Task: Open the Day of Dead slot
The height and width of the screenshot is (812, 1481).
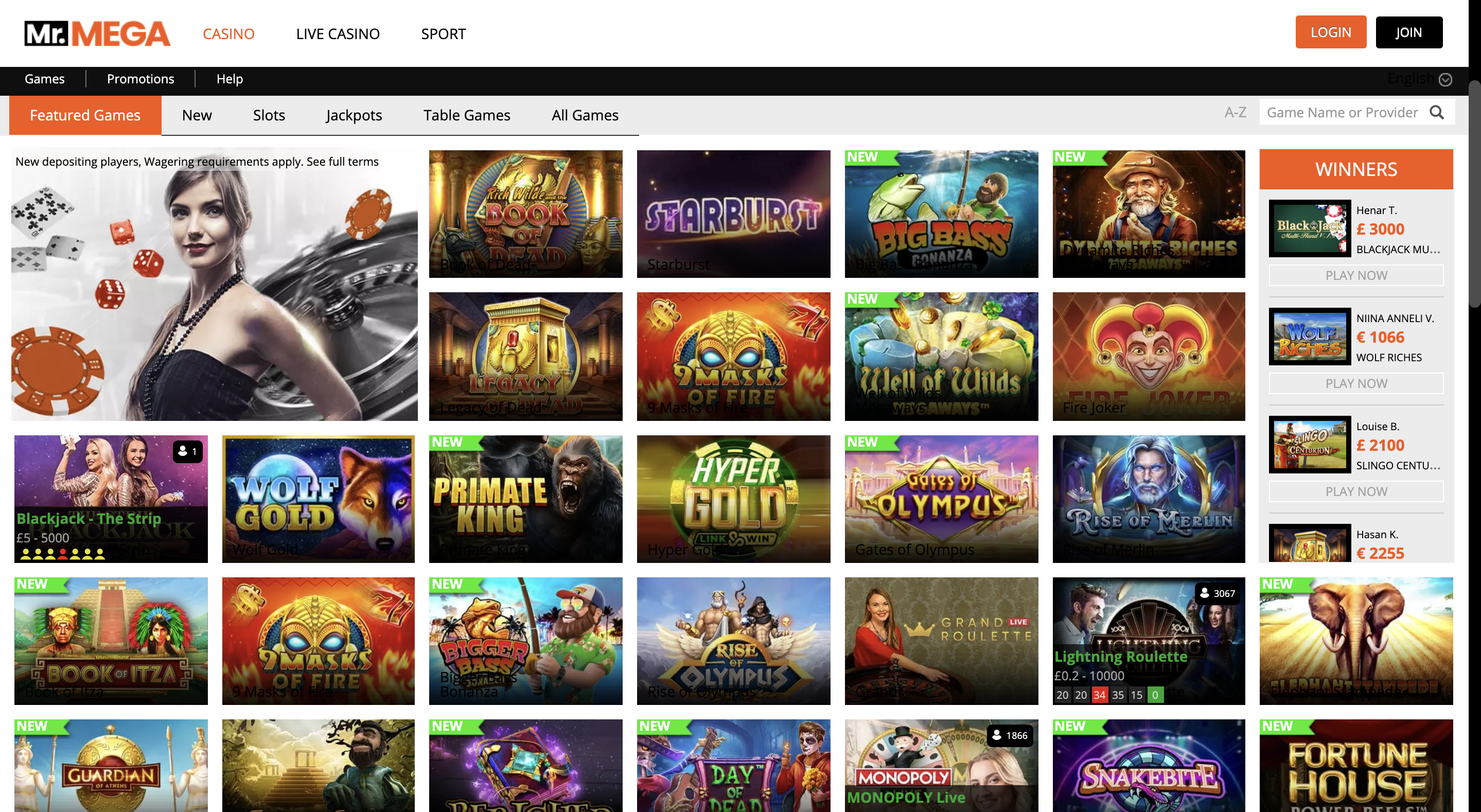Action: (x=734, y=765)
